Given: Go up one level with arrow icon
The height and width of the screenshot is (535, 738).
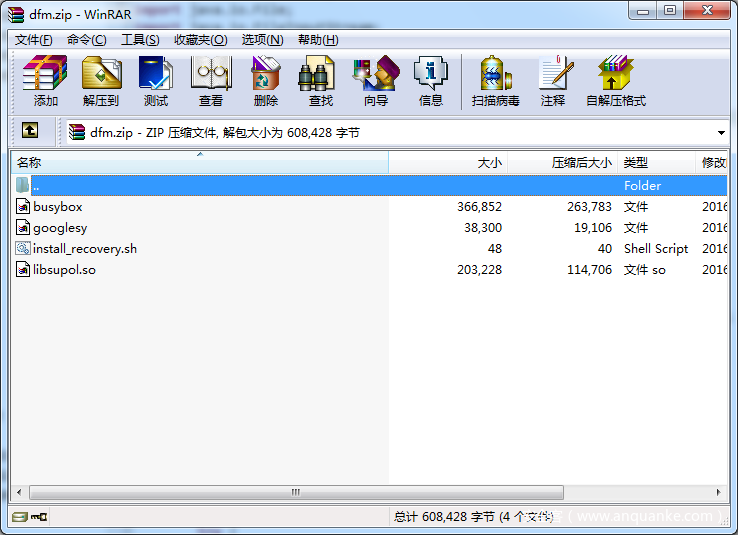Looking at the screenshot, I should pos(30,130).
